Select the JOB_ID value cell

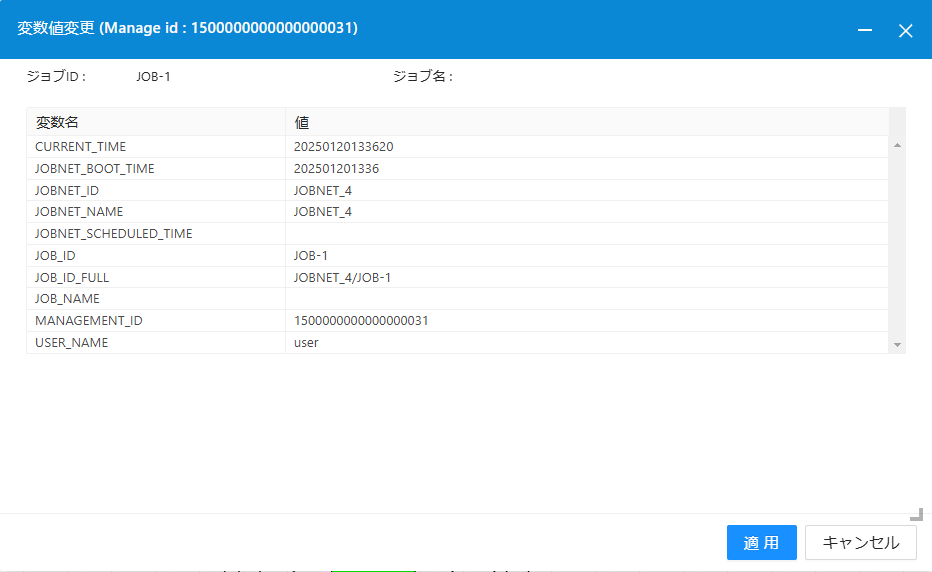click(586, 256)
